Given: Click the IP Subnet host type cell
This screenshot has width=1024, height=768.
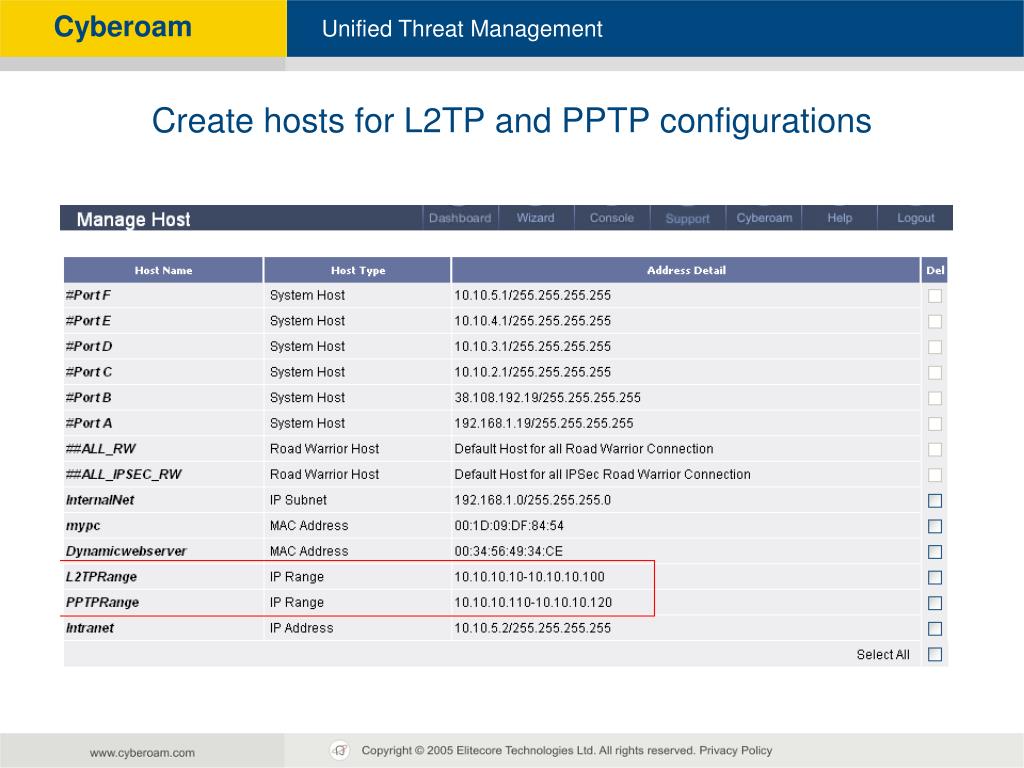Looking at the screenshot, I should [x=298, y=500].
